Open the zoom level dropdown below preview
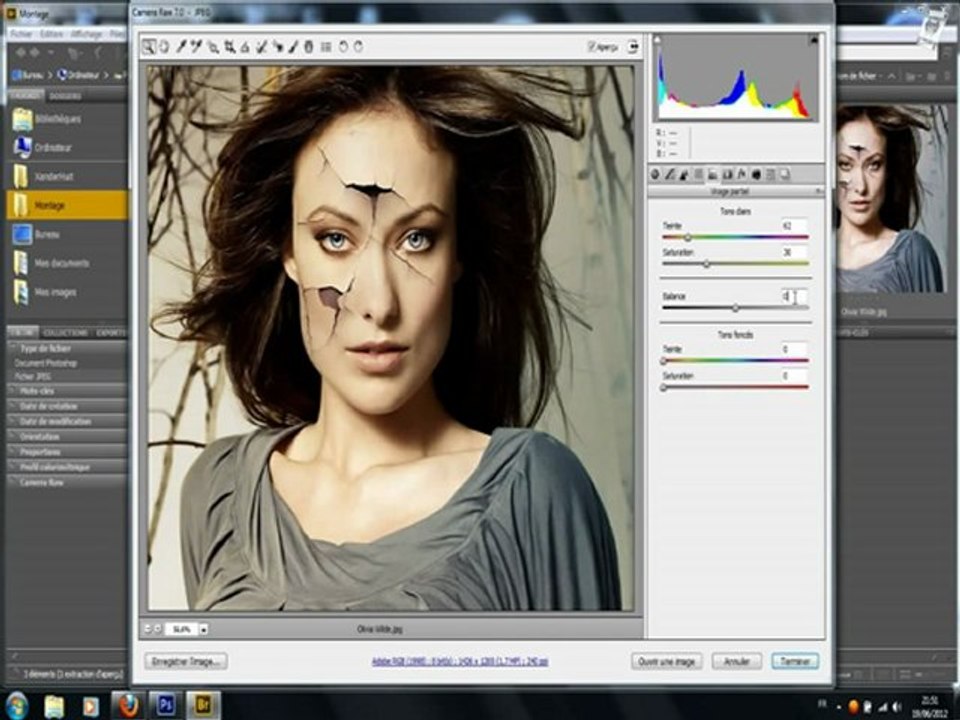Image resolution: width=960 pixels, height=720 pixels. (204, 629)
